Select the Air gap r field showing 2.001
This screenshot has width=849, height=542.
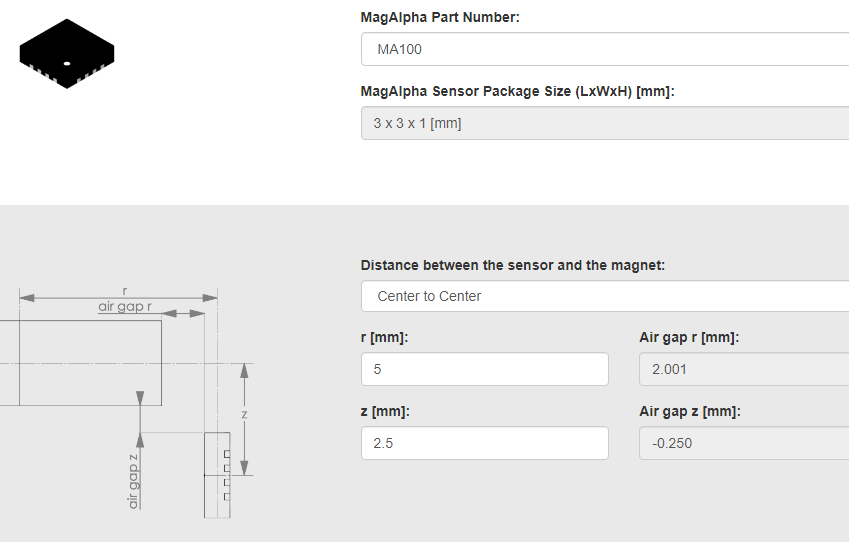point(744,369)
